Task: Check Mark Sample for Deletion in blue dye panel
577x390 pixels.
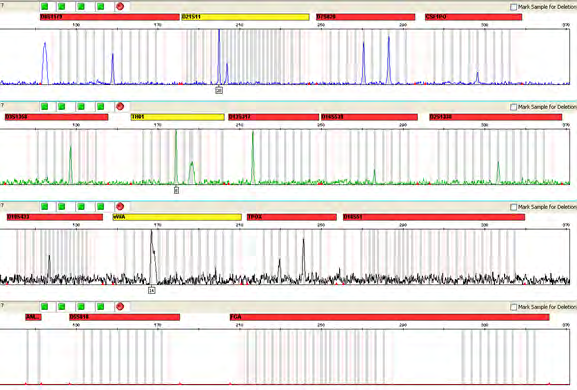Action: 514,7
